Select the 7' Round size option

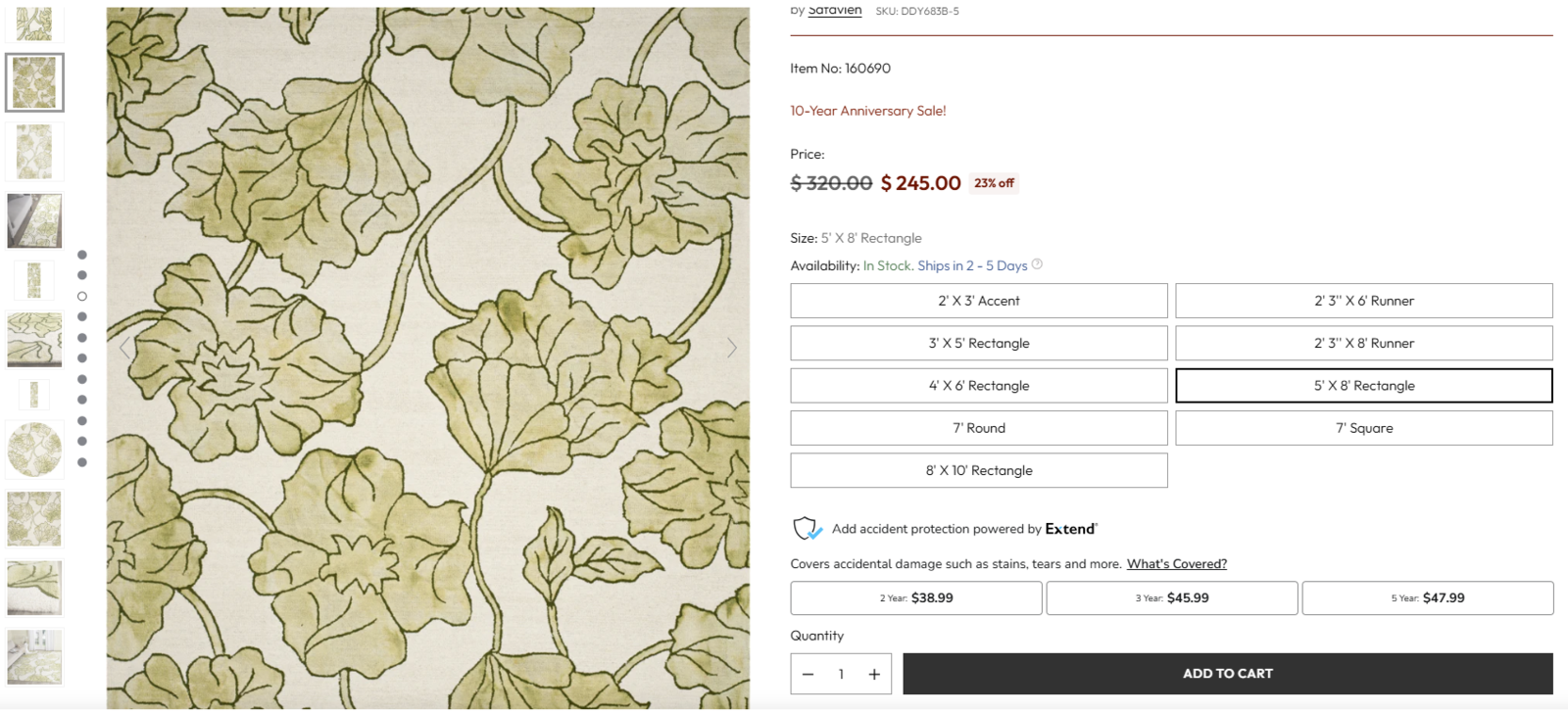pos(977,427)
